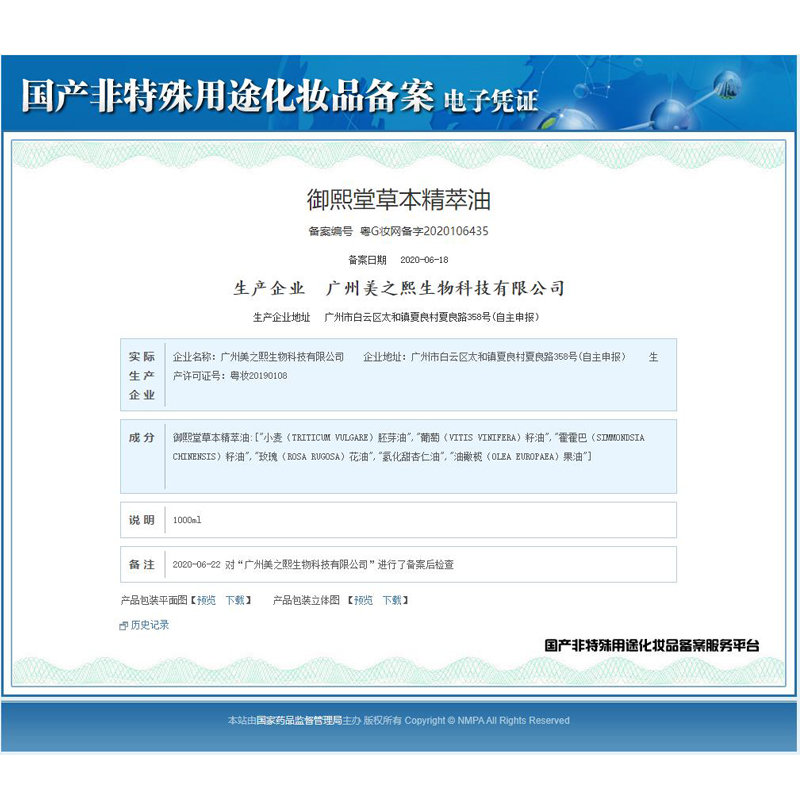
Task: Click the 产品包装平面图 label
Action: [154, 600]
